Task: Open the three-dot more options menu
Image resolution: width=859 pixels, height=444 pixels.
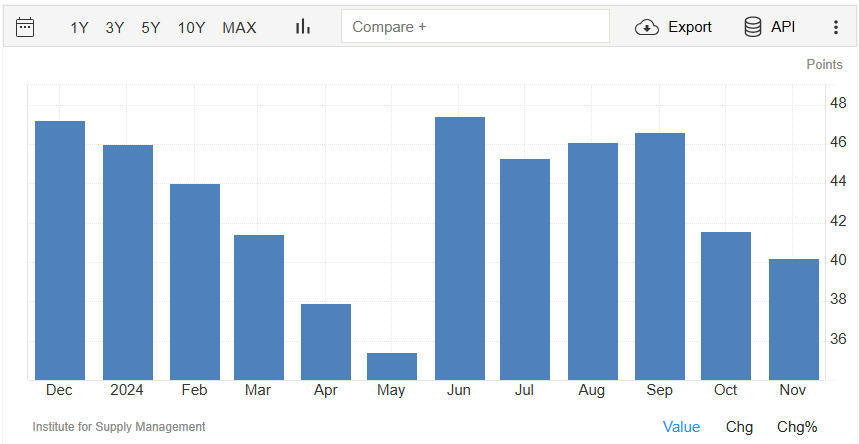Action: (x=835, y=27)
